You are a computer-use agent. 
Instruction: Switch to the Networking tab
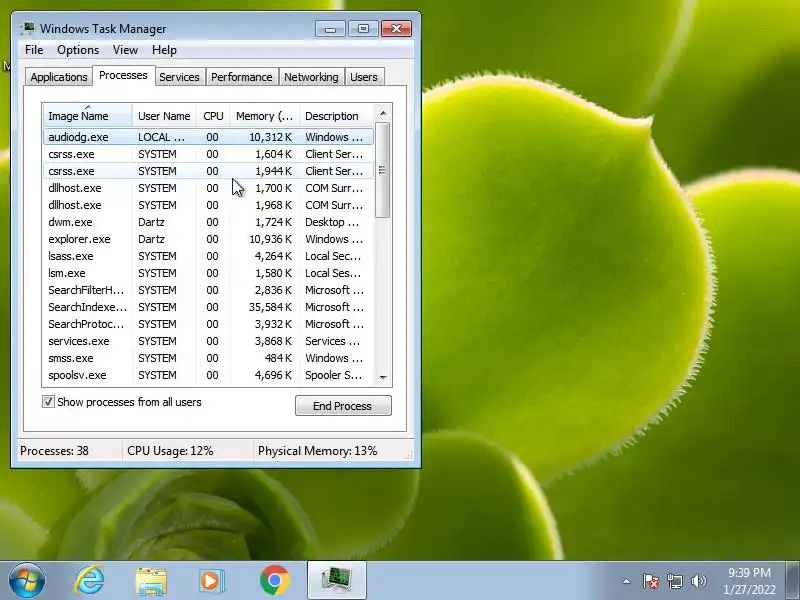pos(311,77)
